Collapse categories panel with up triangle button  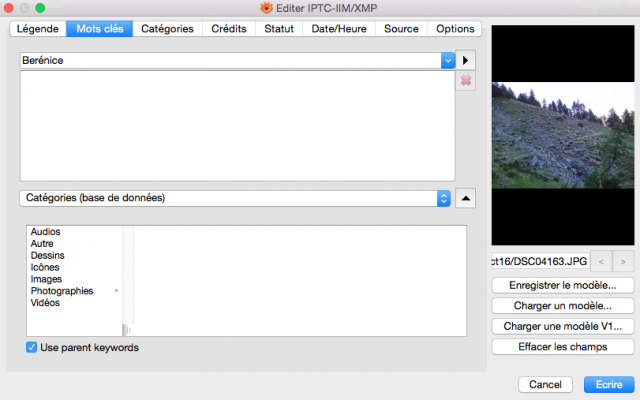click(465, 198)
